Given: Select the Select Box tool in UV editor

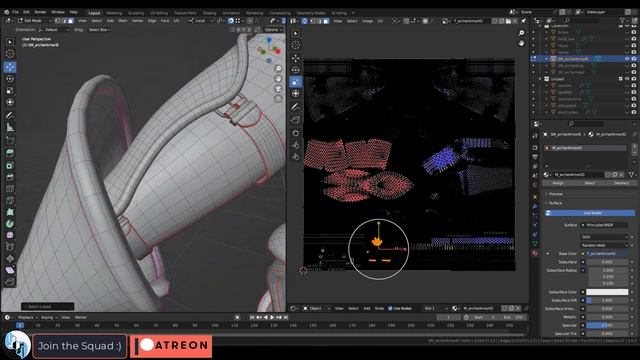Looking at the screenshot, I should (296, 33).
